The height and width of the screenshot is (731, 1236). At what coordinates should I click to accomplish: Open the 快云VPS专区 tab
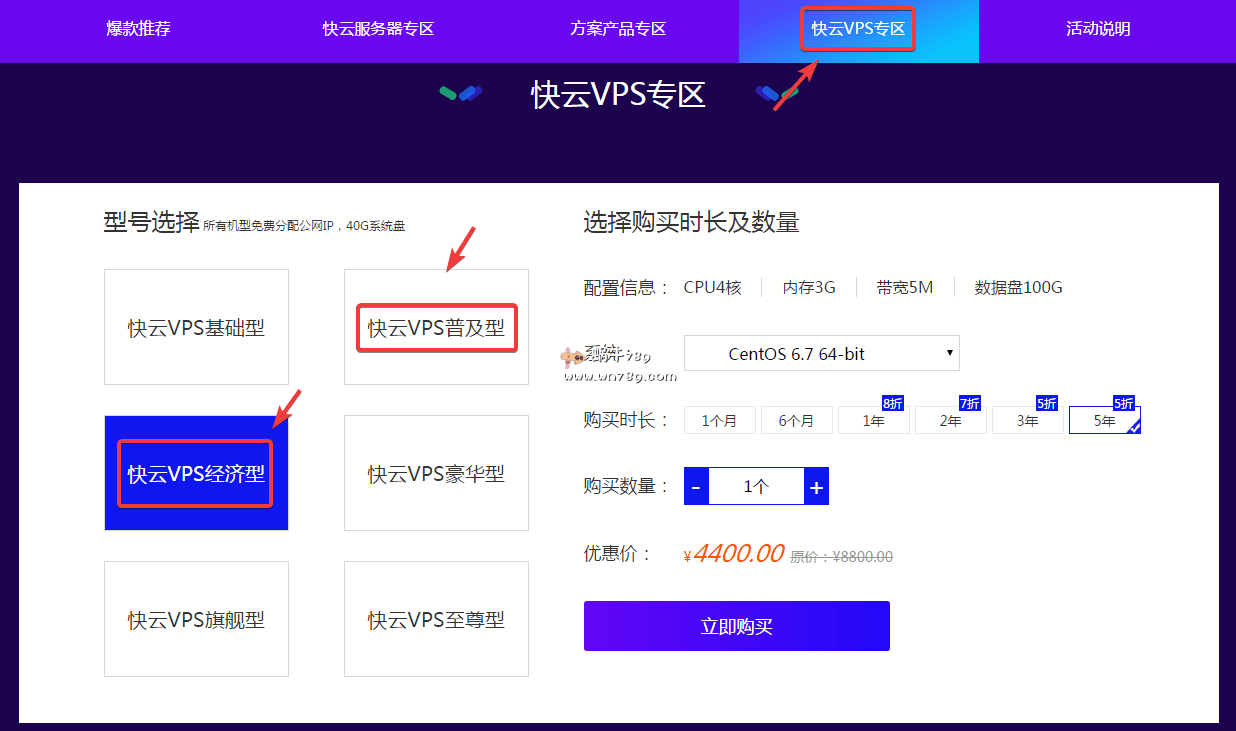pos(857,29)
